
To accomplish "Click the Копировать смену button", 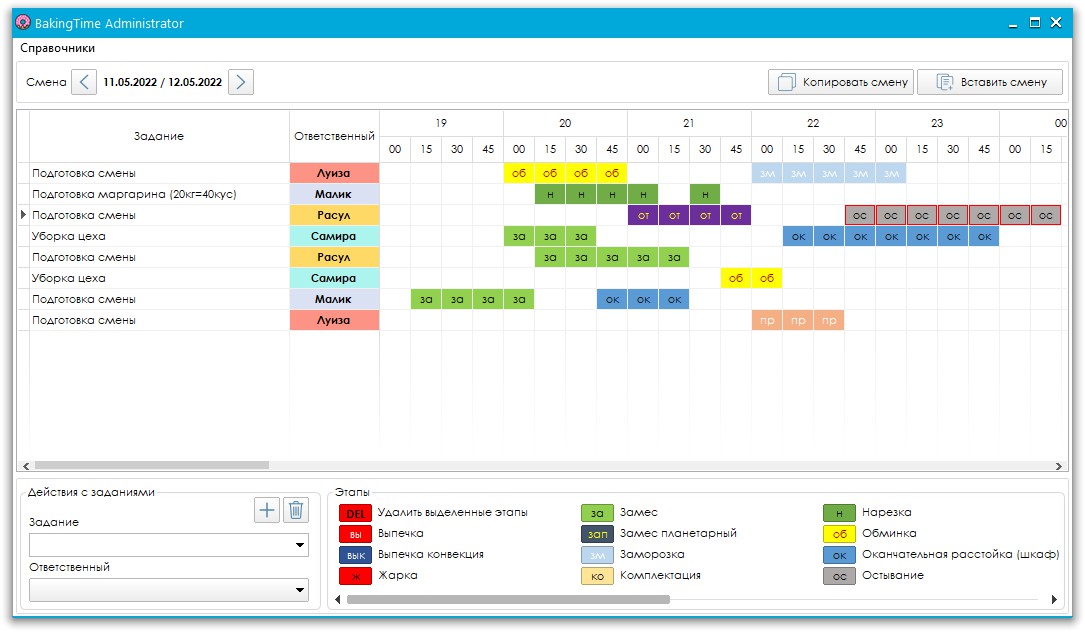I will 841,82.
